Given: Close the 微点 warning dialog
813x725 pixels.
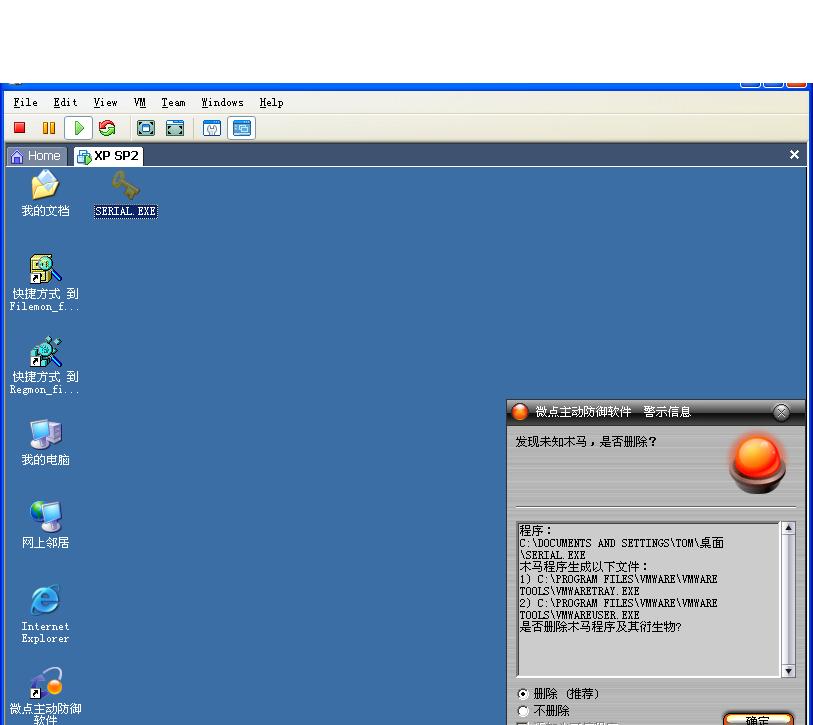Looking at the screenshot, I should point(781,412).
